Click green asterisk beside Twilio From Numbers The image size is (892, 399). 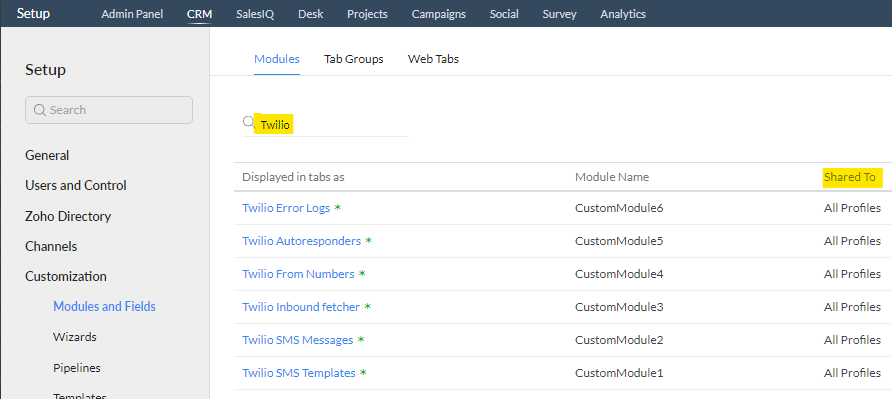coord(362,274)
